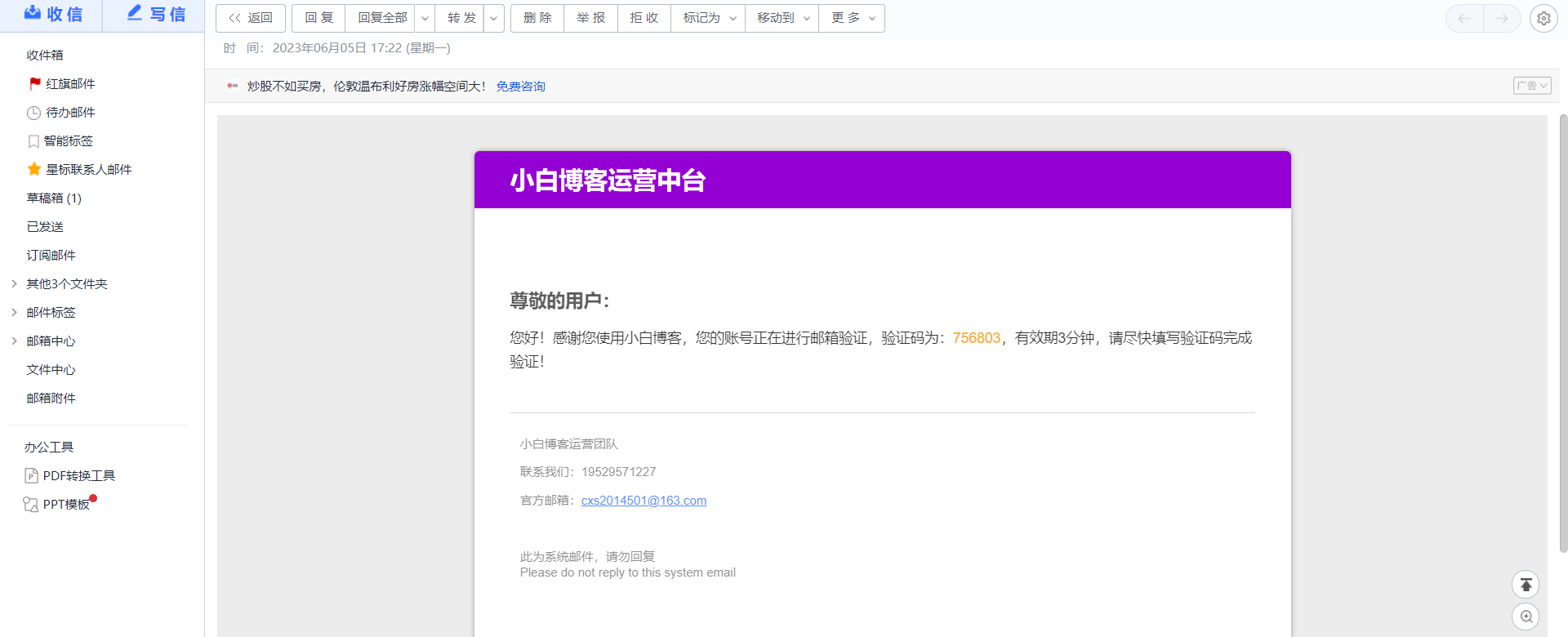1568x637 pixels.
Task: Open the 收件箱 inbox folder
Action: click(x=45, y=56)
